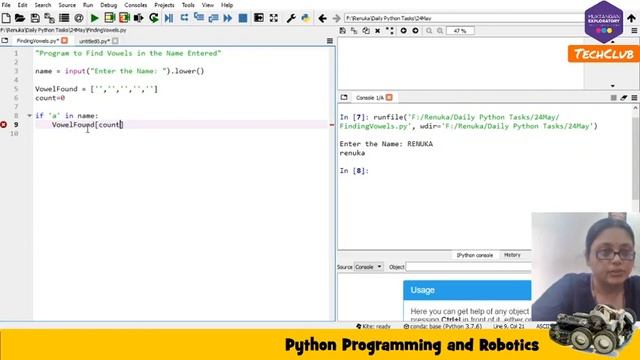
Task: Open the View menu
Action: tap(207, 5)
